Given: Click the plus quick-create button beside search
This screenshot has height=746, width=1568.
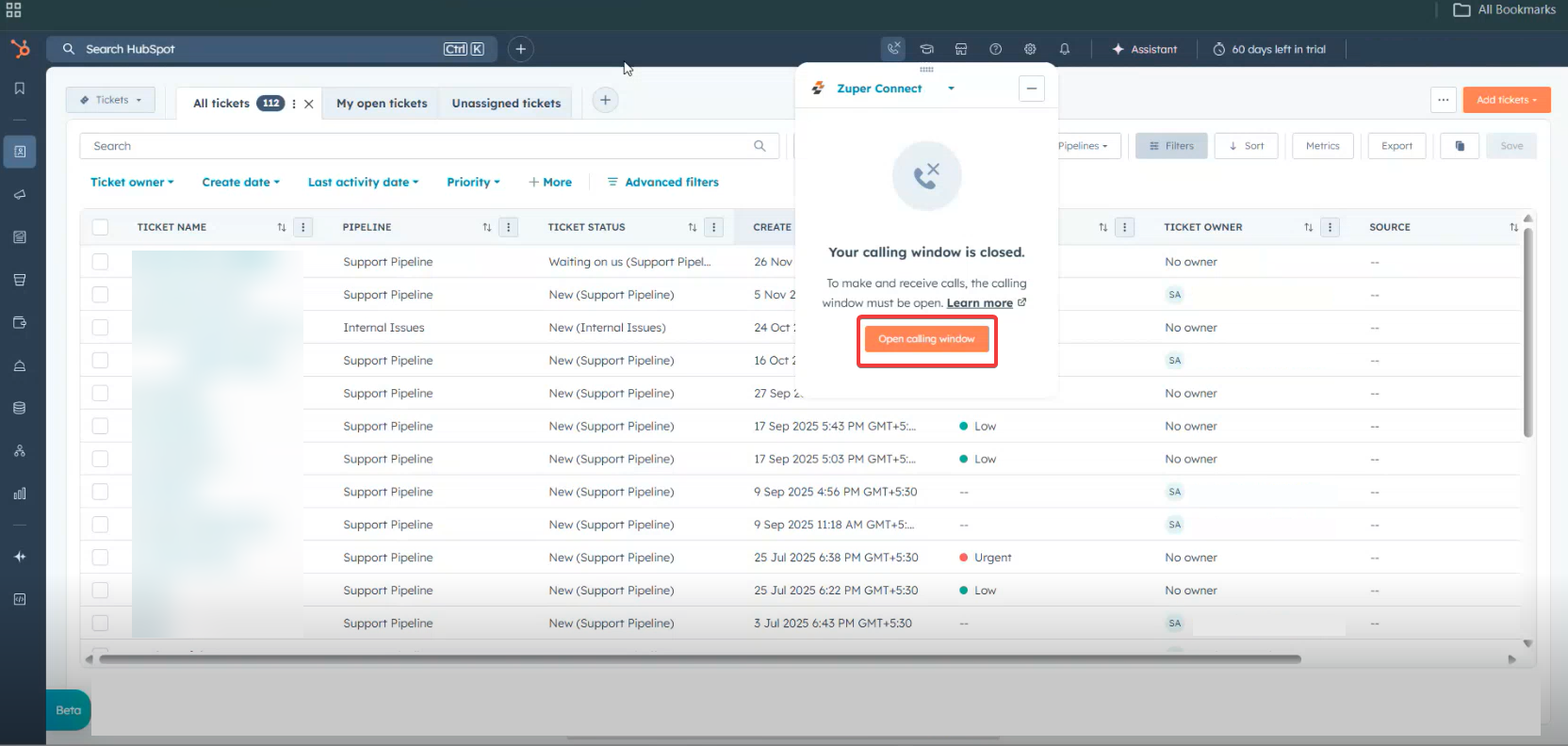Looking at the screenshot, I should click(x=521, y=49).
